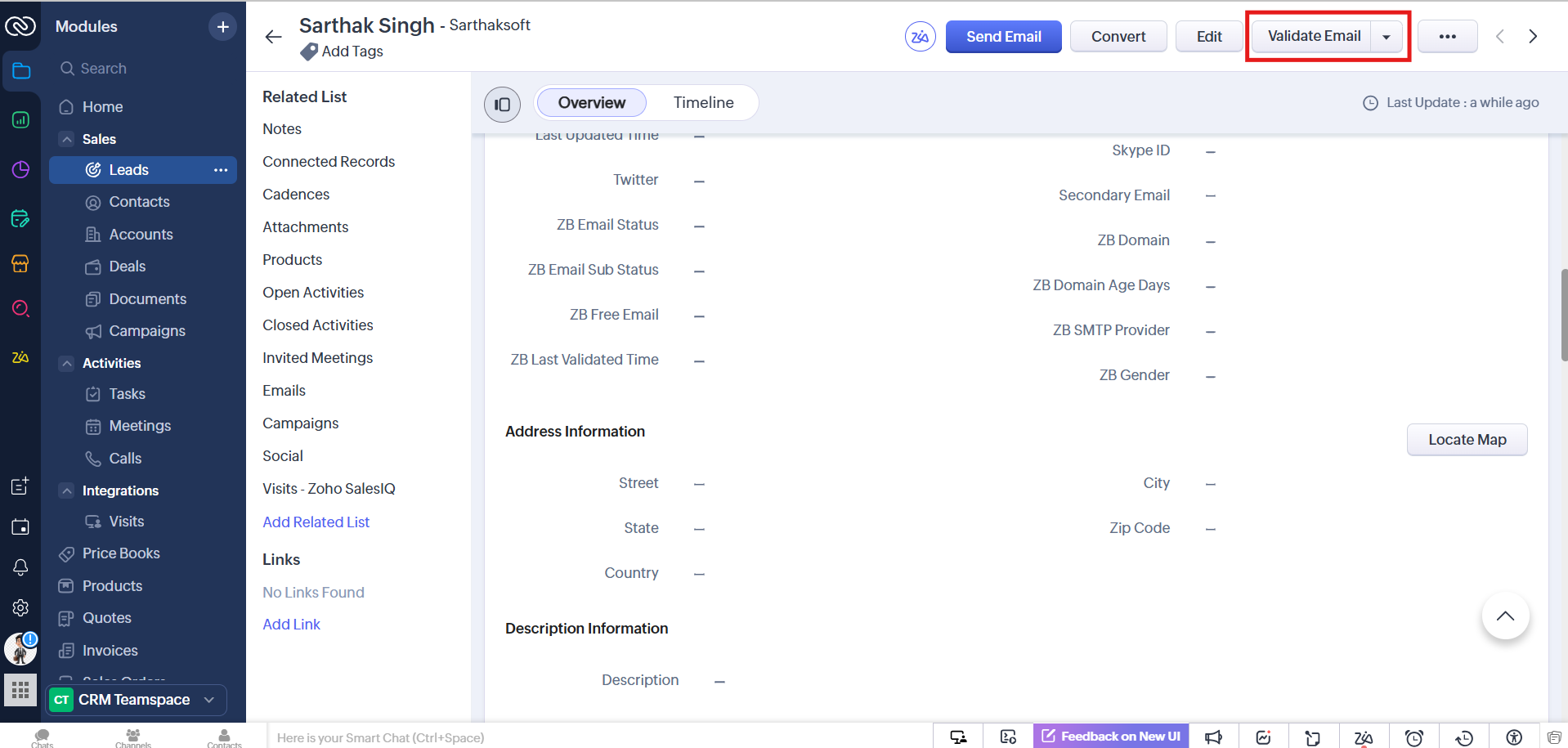Open the settings gear in left rail
The image size is (1568, 748).
coord(20,607)
